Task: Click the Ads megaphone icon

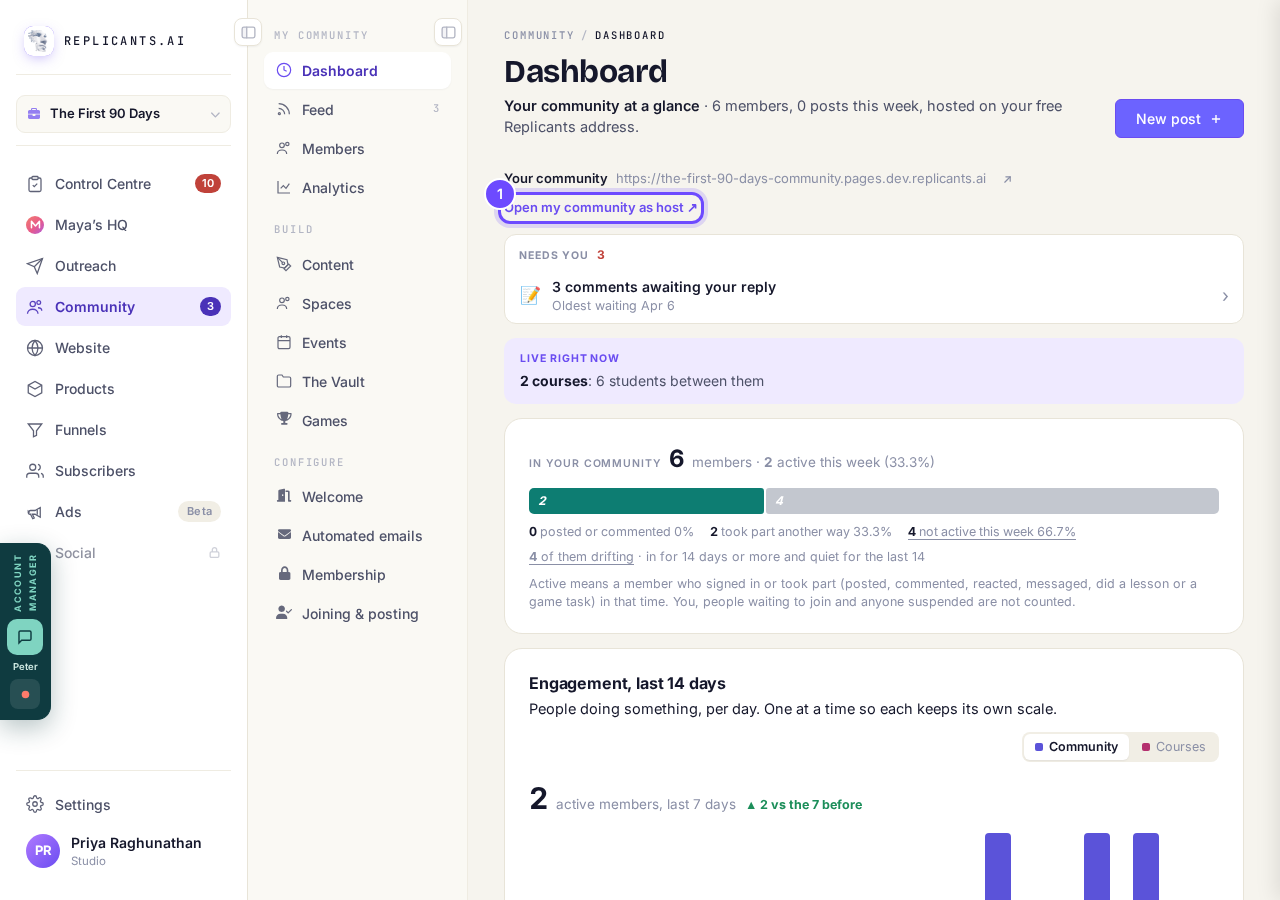Action: point(35,512)
